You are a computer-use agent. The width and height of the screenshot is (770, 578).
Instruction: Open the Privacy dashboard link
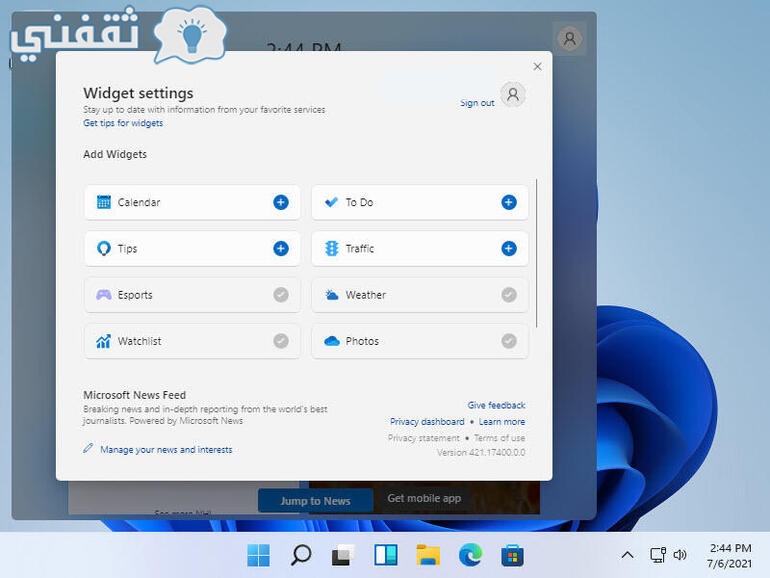(x=427, y=421)
